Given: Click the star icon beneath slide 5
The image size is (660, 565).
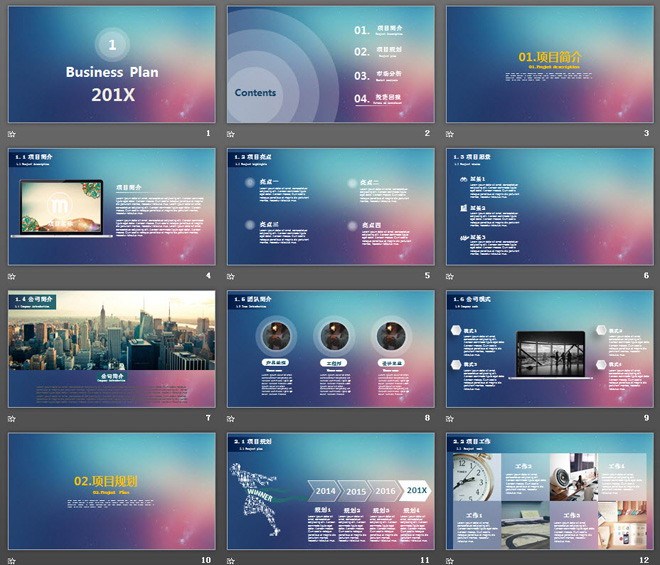Looking at the screenshot, I should point(231,275).
